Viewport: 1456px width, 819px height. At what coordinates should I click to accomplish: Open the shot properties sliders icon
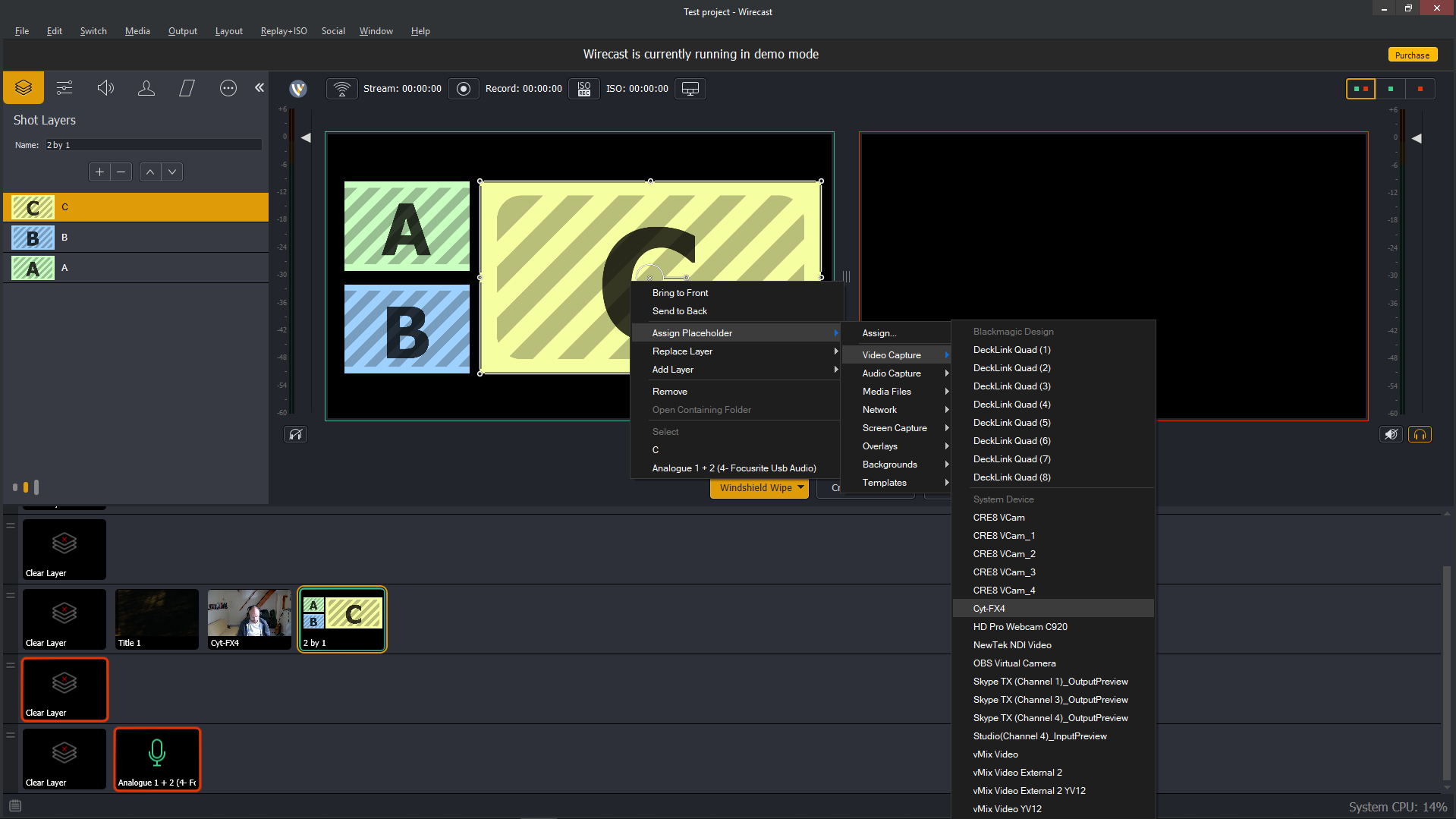pos(64,88)
